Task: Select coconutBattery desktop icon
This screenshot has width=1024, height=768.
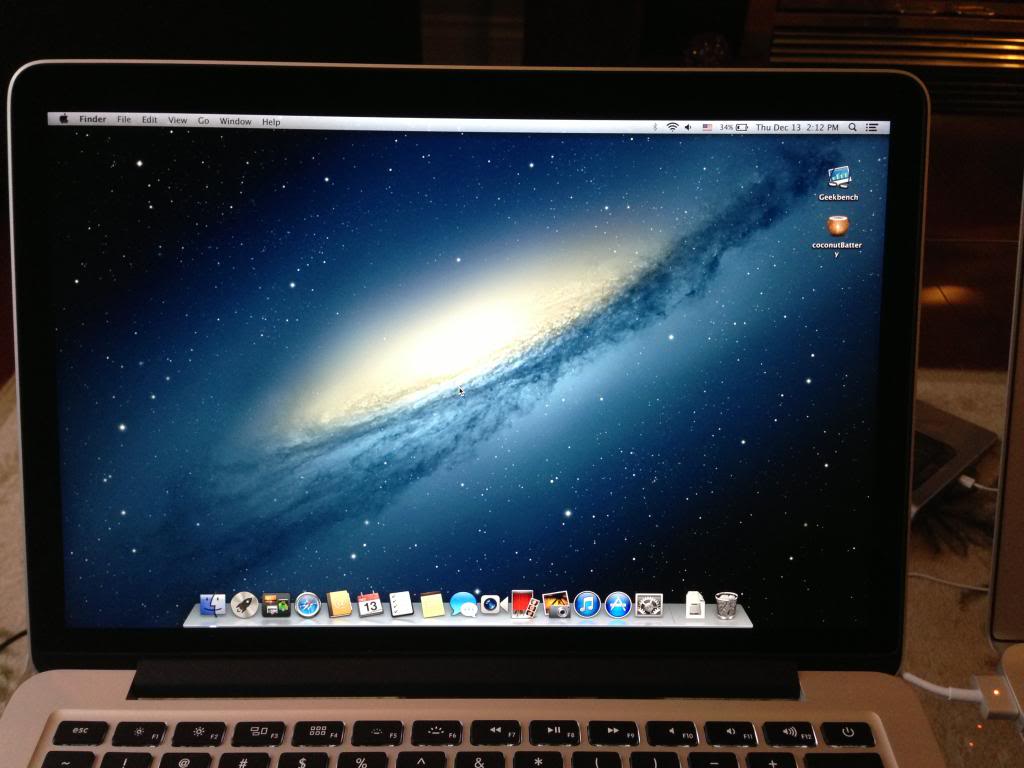Action: (837, 235)
